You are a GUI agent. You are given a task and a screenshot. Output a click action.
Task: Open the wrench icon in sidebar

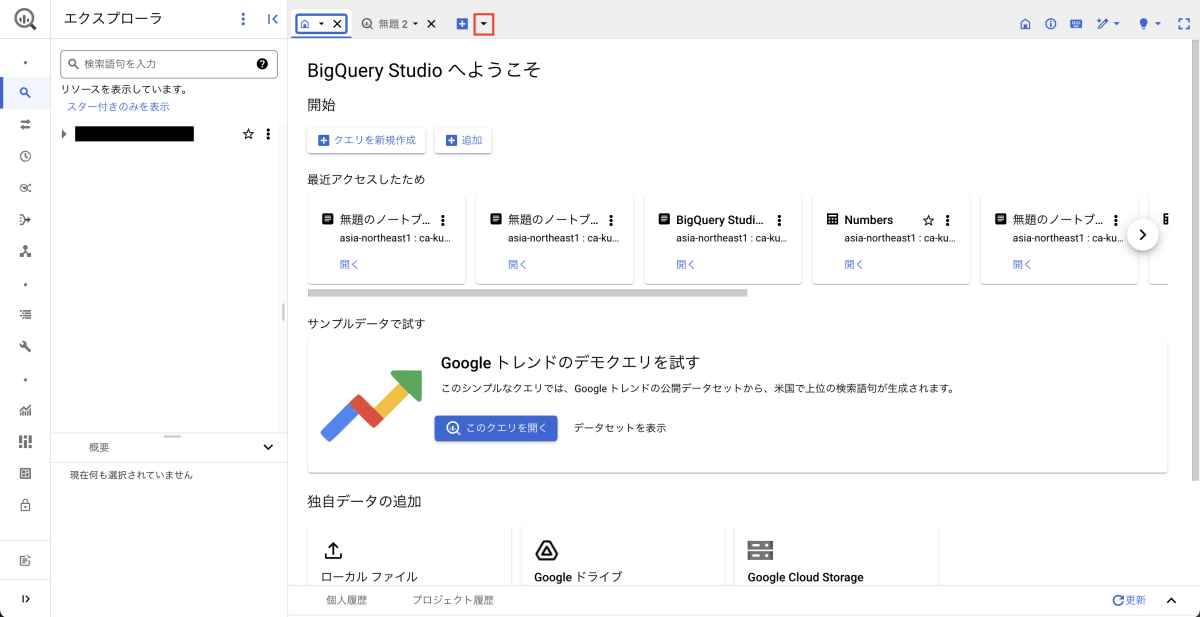25,346
